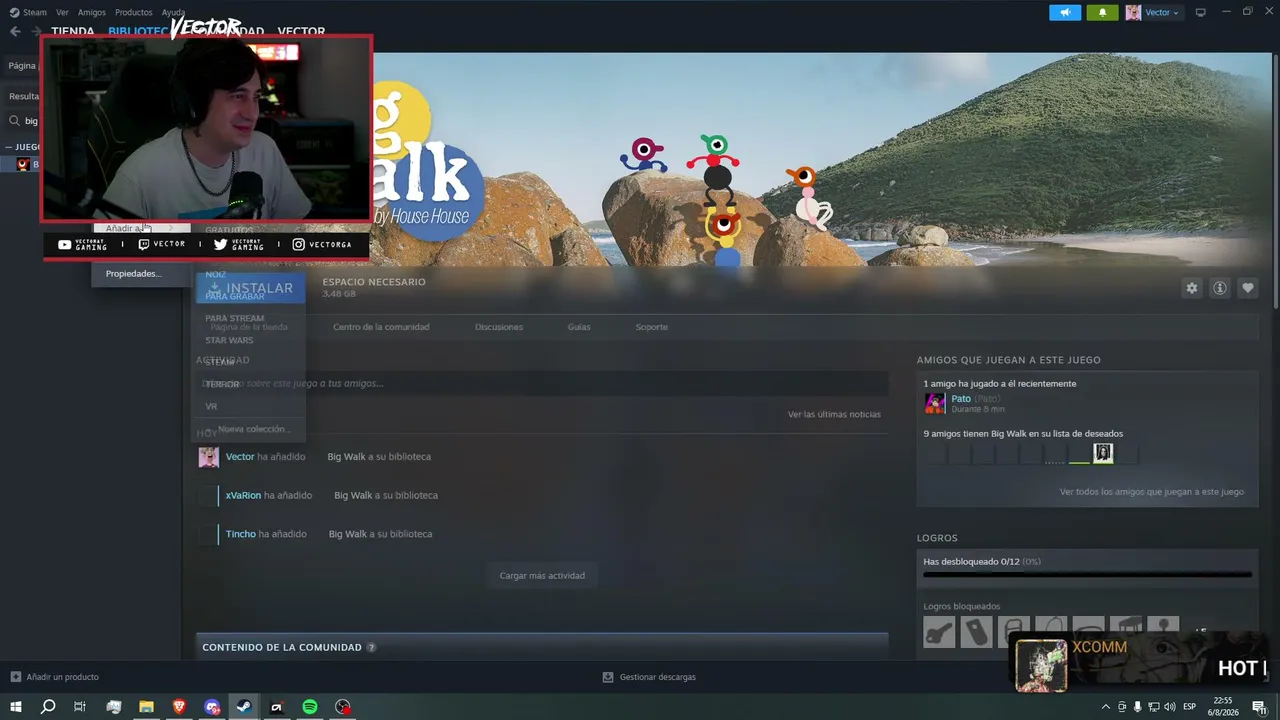The width and height of the screenshot is (1280, 720).
Task: Open Pato's friend avatar
Action: pos(935,403)
